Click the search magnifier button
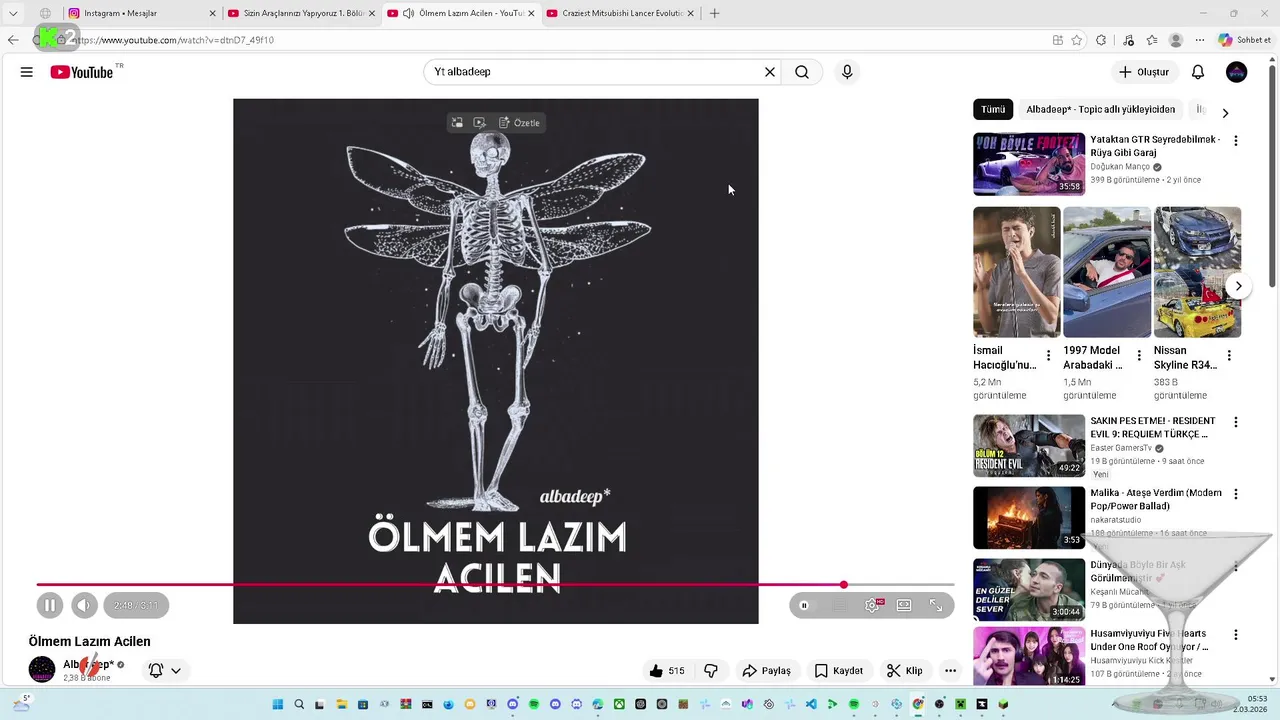Viewport: 1280px width, 720px height. (x=802, y=72)
